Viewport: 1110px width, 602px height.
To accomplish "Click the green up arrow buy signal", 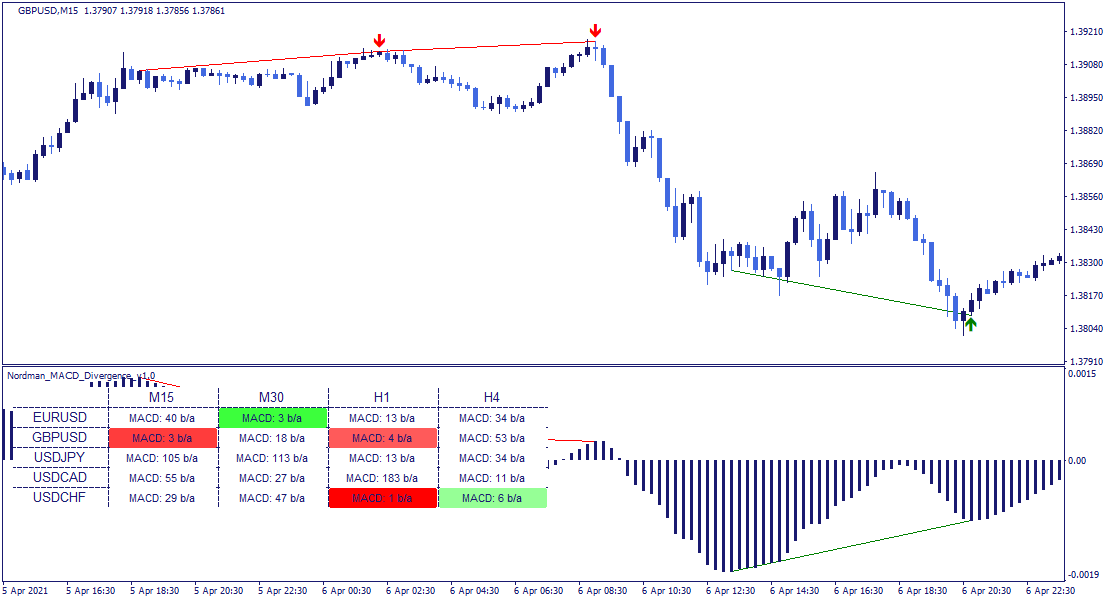I will pos(970,323).
